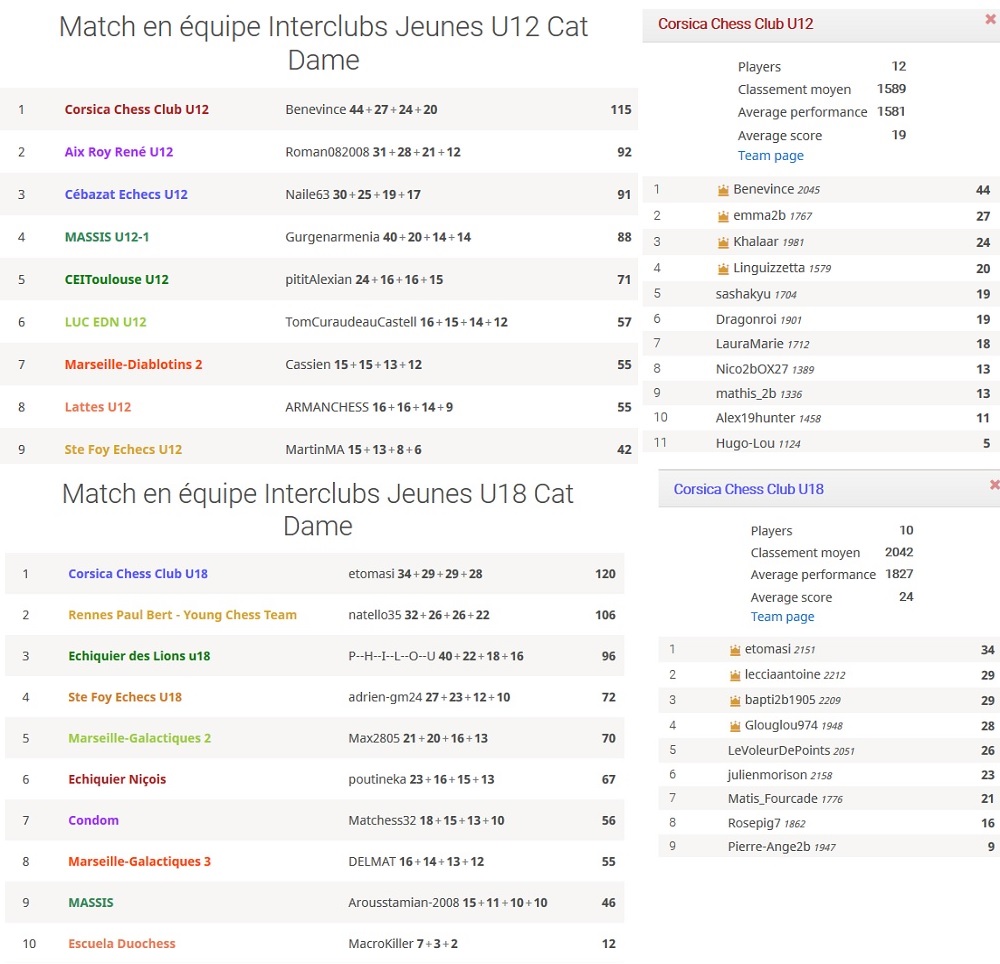This screenshot has width=1000, height=964.
Task: Click the crown icon beside etomasi in the U18 panel
Action: tap(735, 650)
